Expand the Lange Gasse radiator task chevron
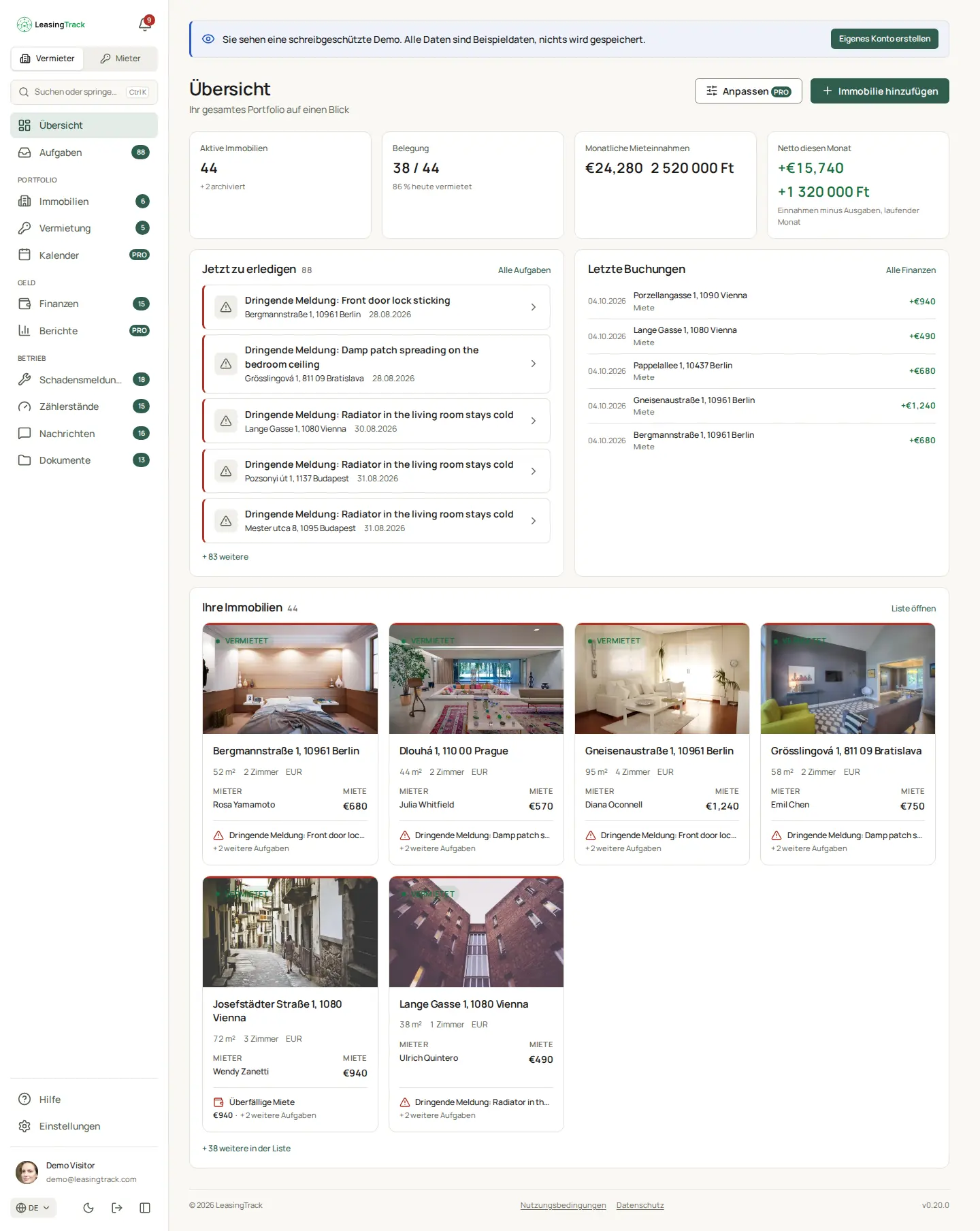Screen dimensions: 980x1231 click(x=534, y=421)
